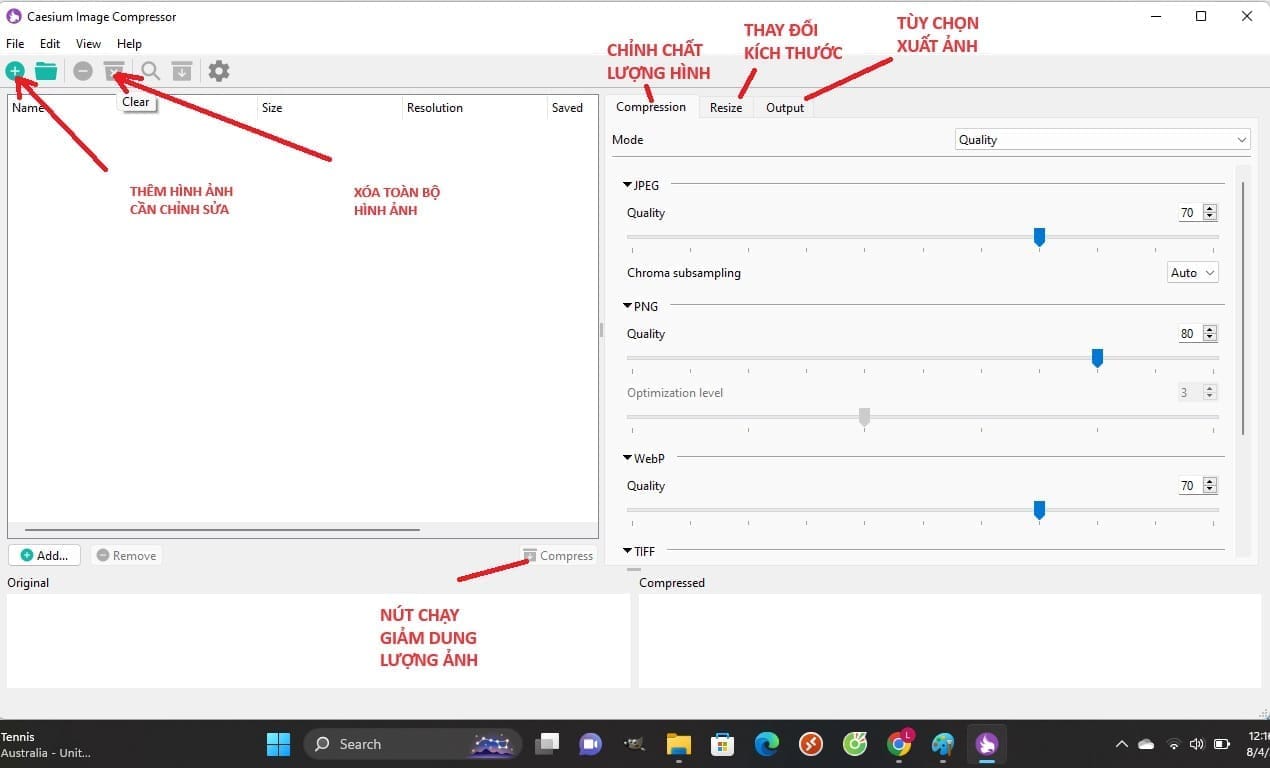Click the settings panel vertical scrollbar

click(x=1243, y=308)
